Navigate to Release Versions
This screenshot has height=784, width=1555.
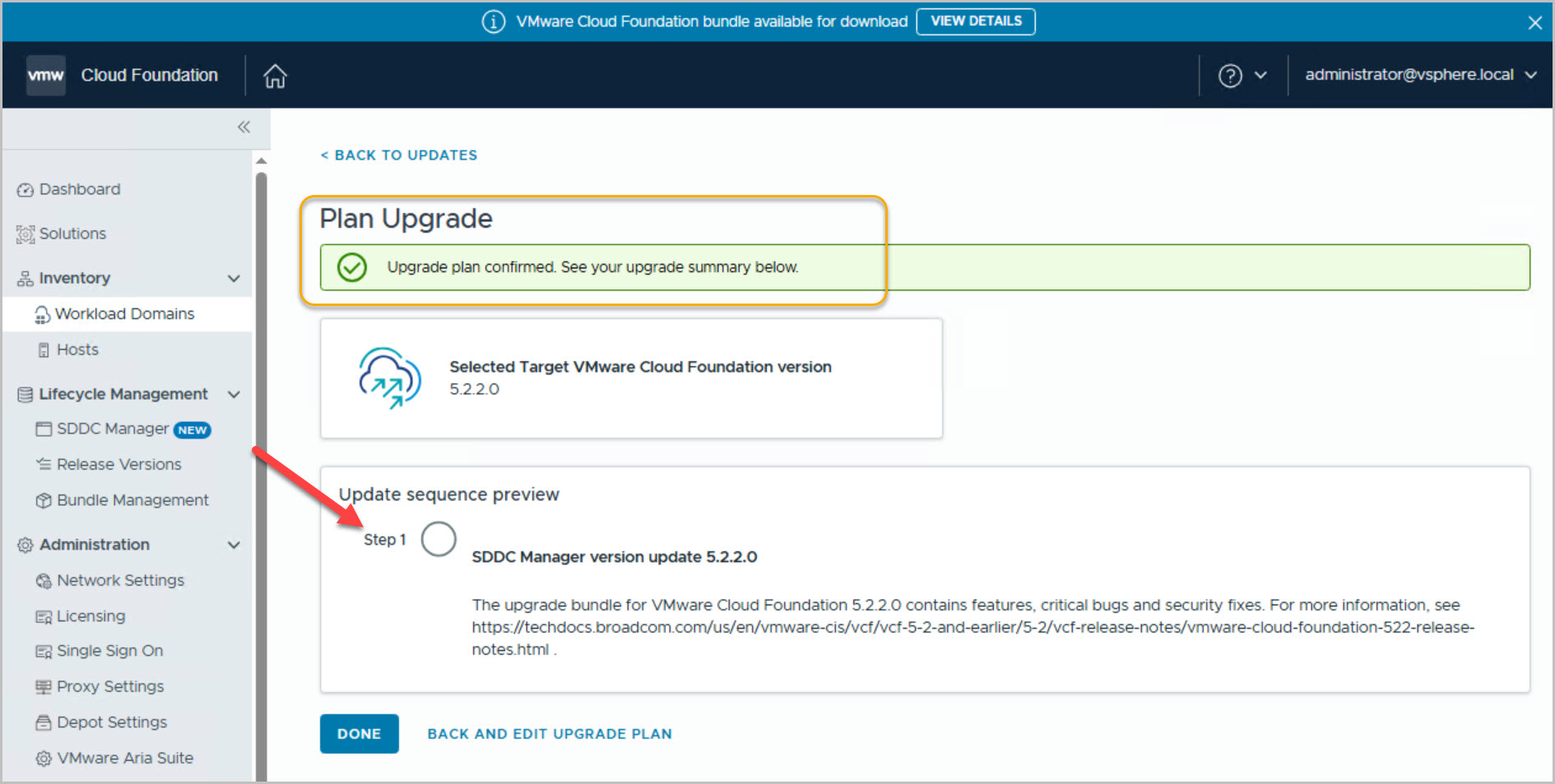pyautogui.click(x=118, y=465)
